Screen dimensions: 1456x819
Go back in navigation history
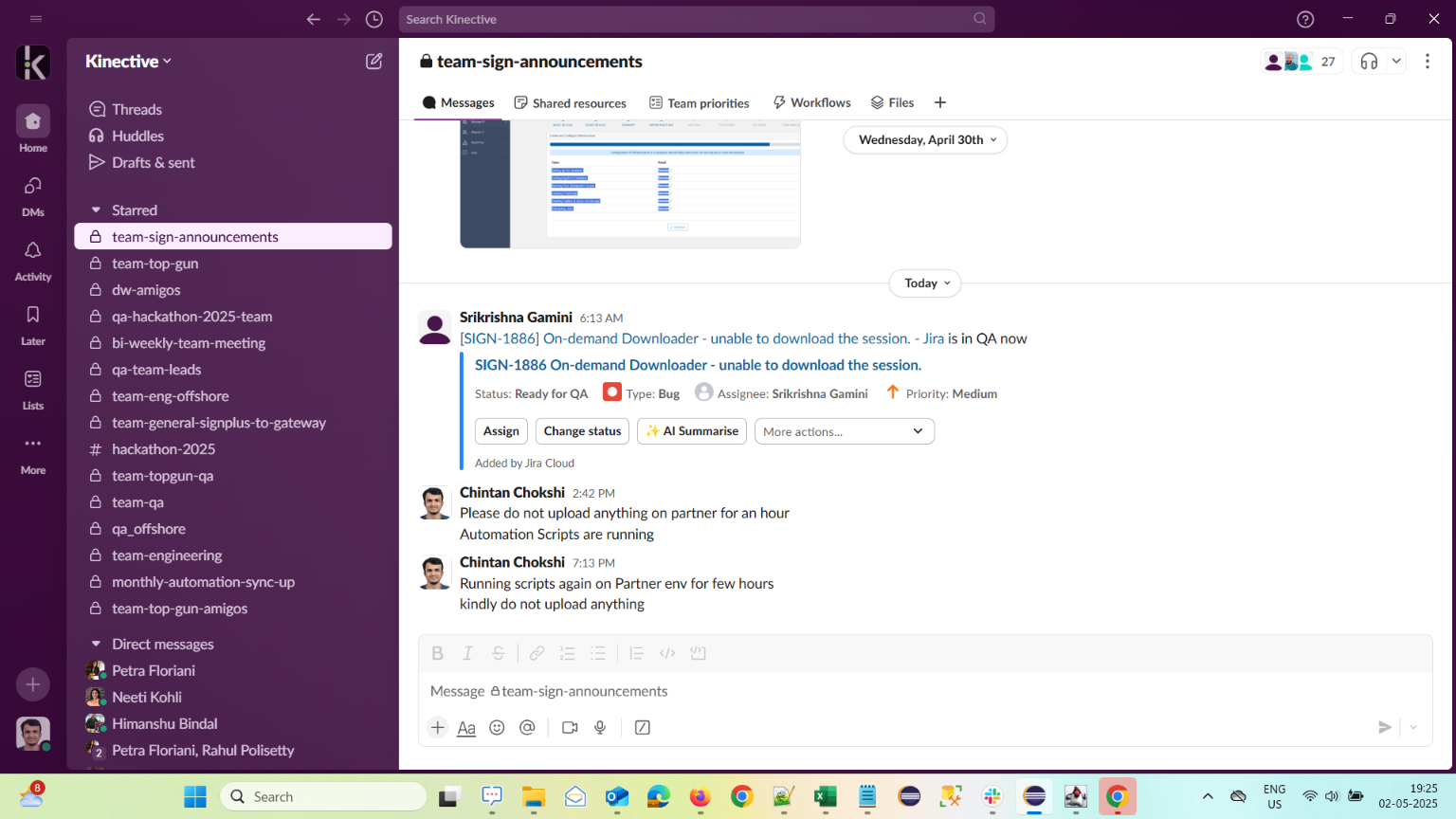click(314, 19)
